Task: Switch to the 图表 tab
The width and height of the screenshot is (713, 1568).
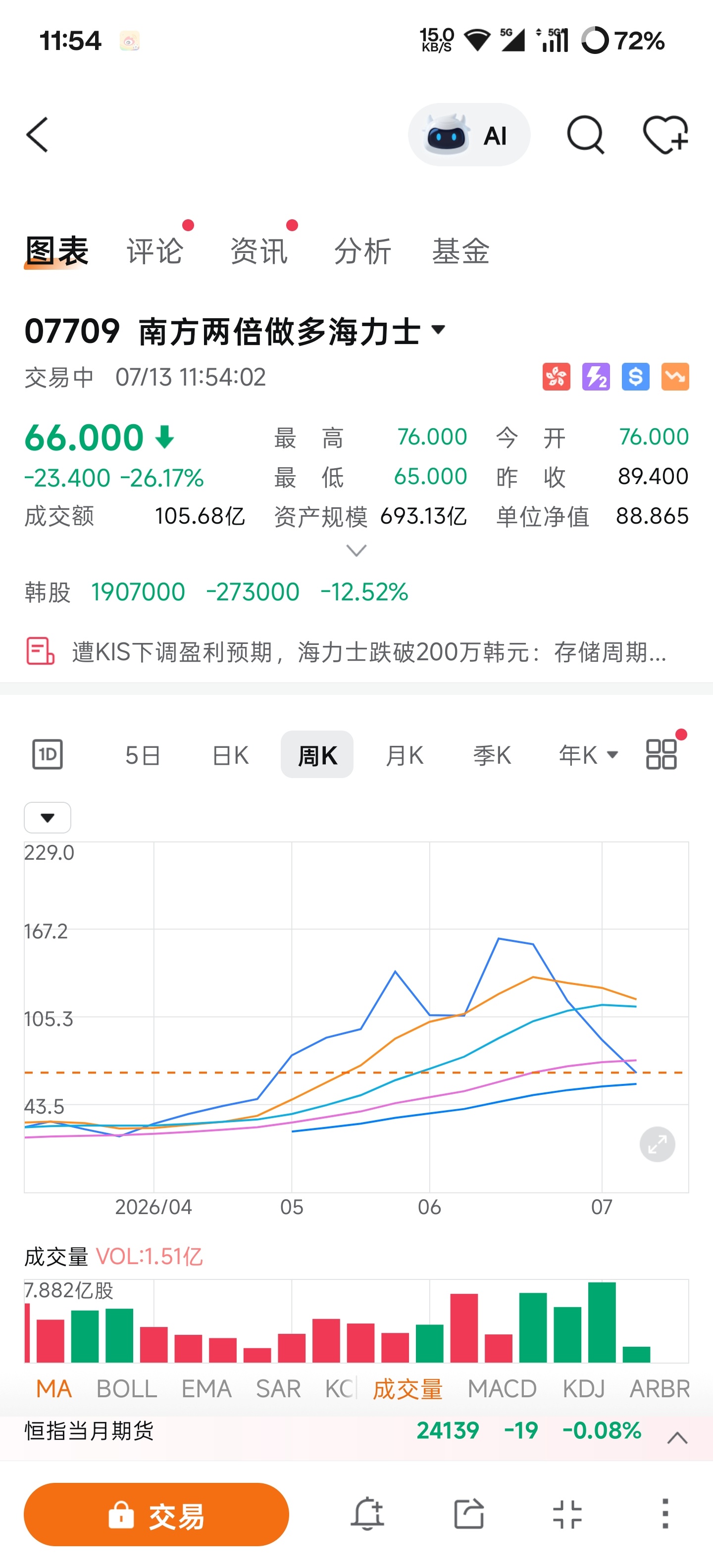Action: (x=56, y=251)
